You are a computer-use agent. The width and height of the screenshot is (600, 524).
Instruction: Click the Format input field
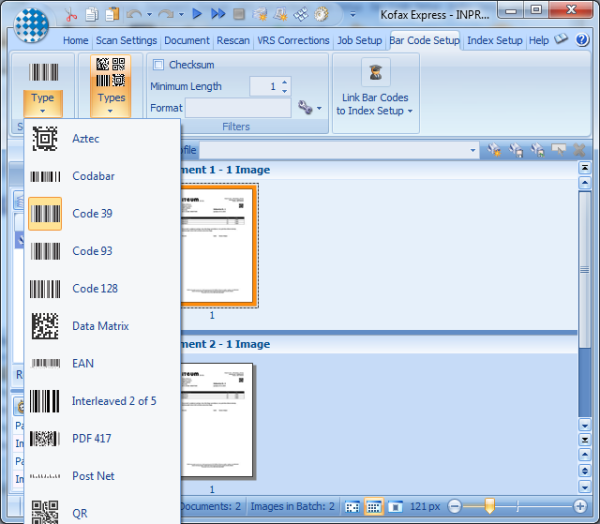coord(238,108)
